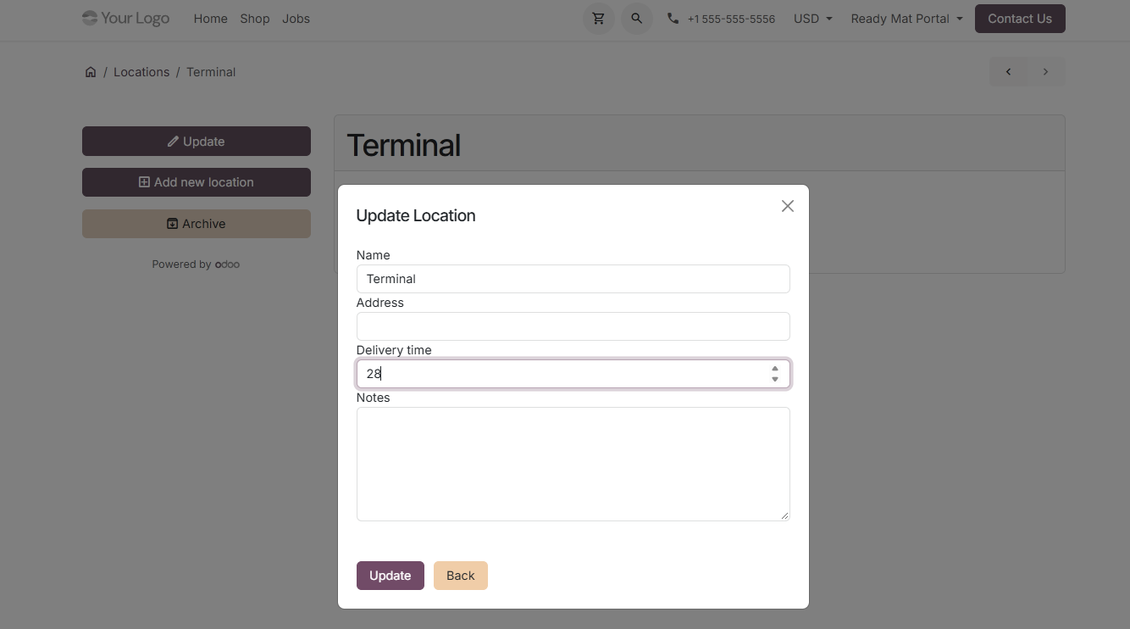Click the Contact Us button
1130x629 pixels.
(1020, 19)
